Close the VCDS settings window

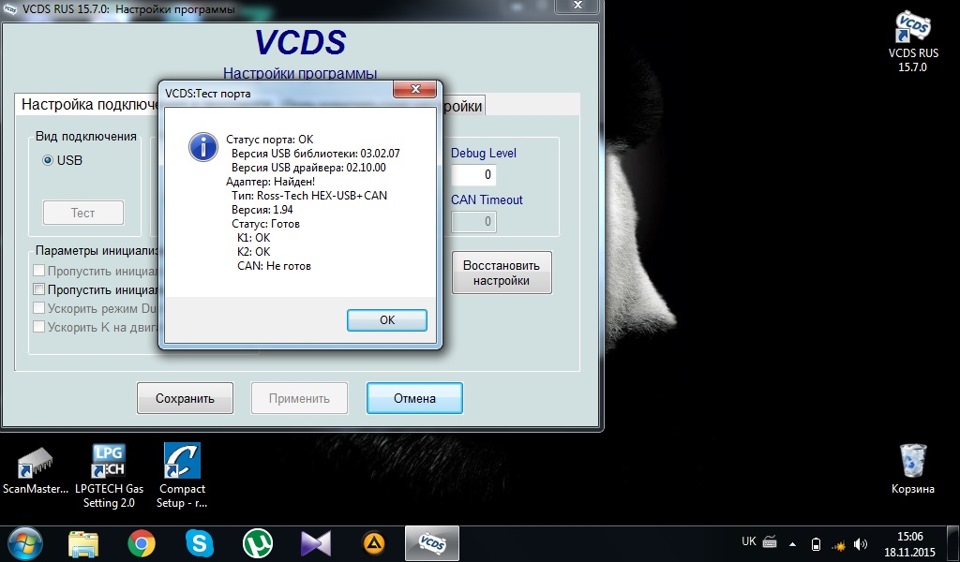pyautogui.click(x=577, y=6)
